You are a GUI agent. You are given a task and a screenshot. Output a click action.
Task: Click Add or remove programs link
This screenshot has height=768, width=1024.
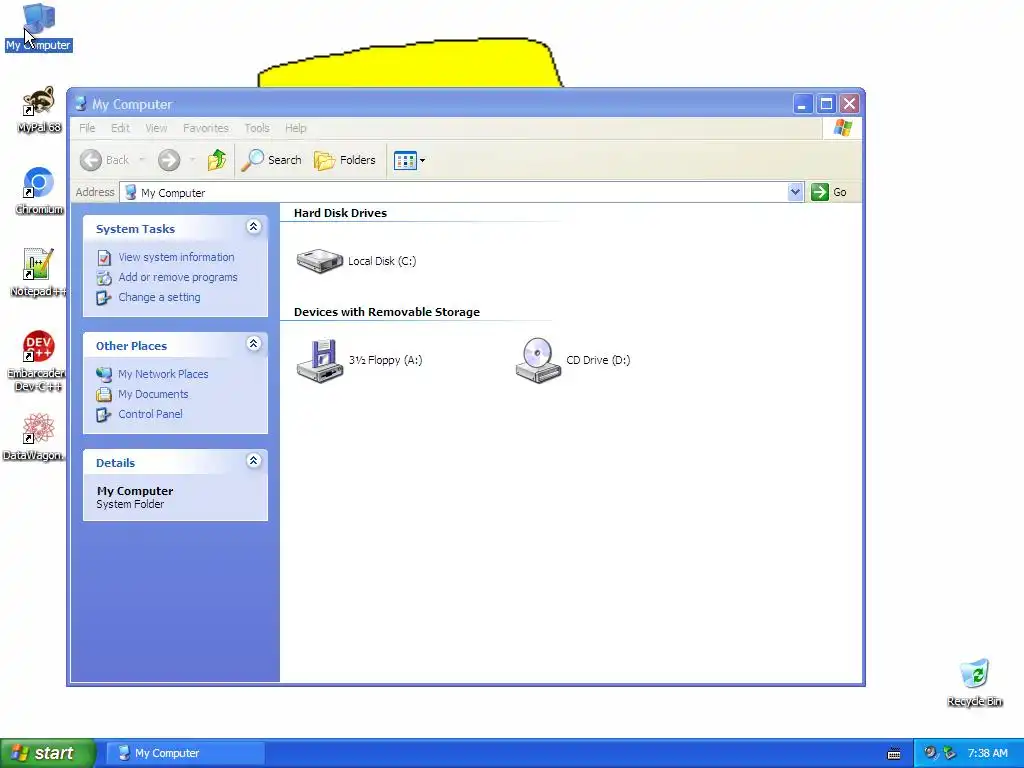coord(178,277)
